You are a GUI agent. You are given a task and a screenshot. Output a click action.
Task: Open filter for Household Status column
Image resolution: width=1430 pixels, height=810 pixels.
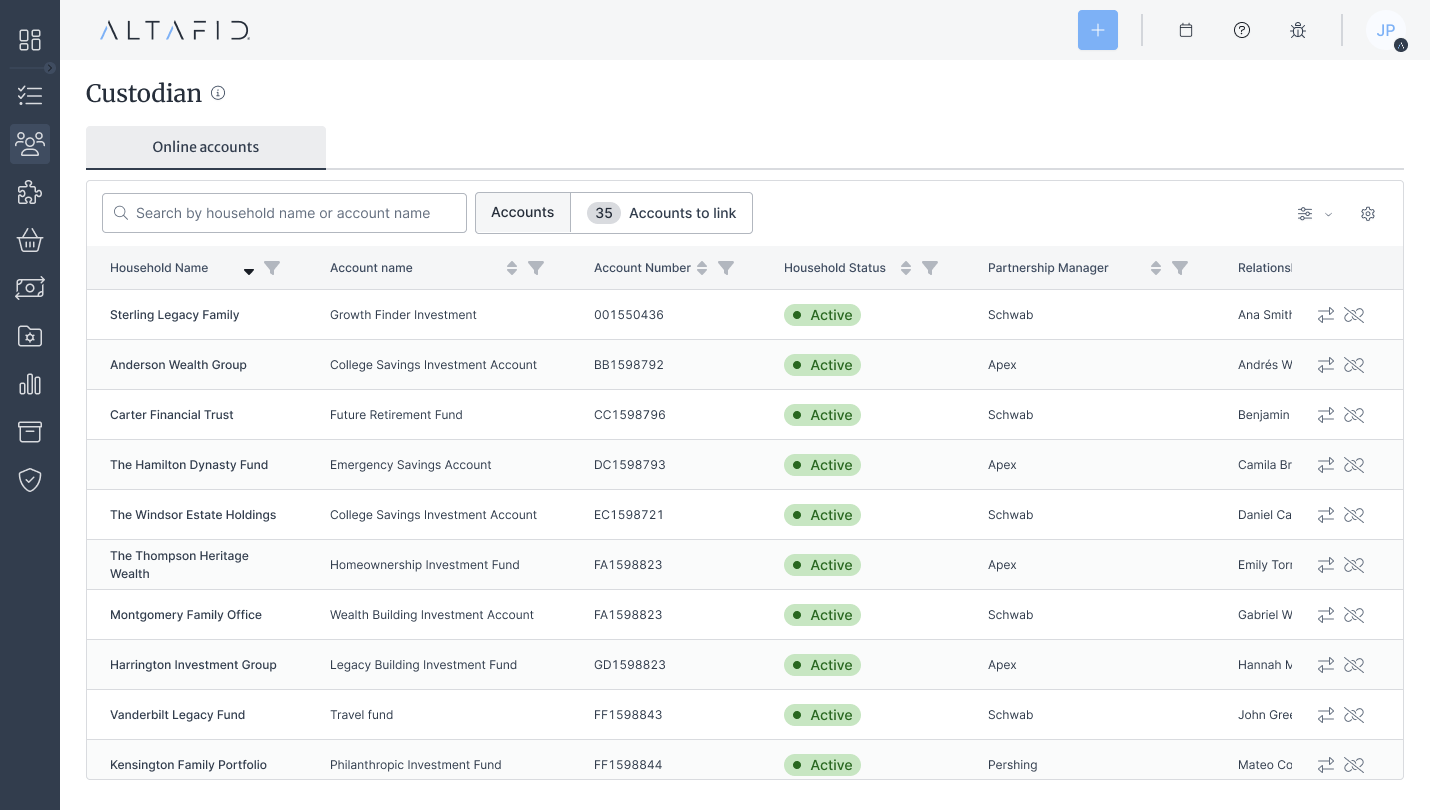click(x=930, y=268)
